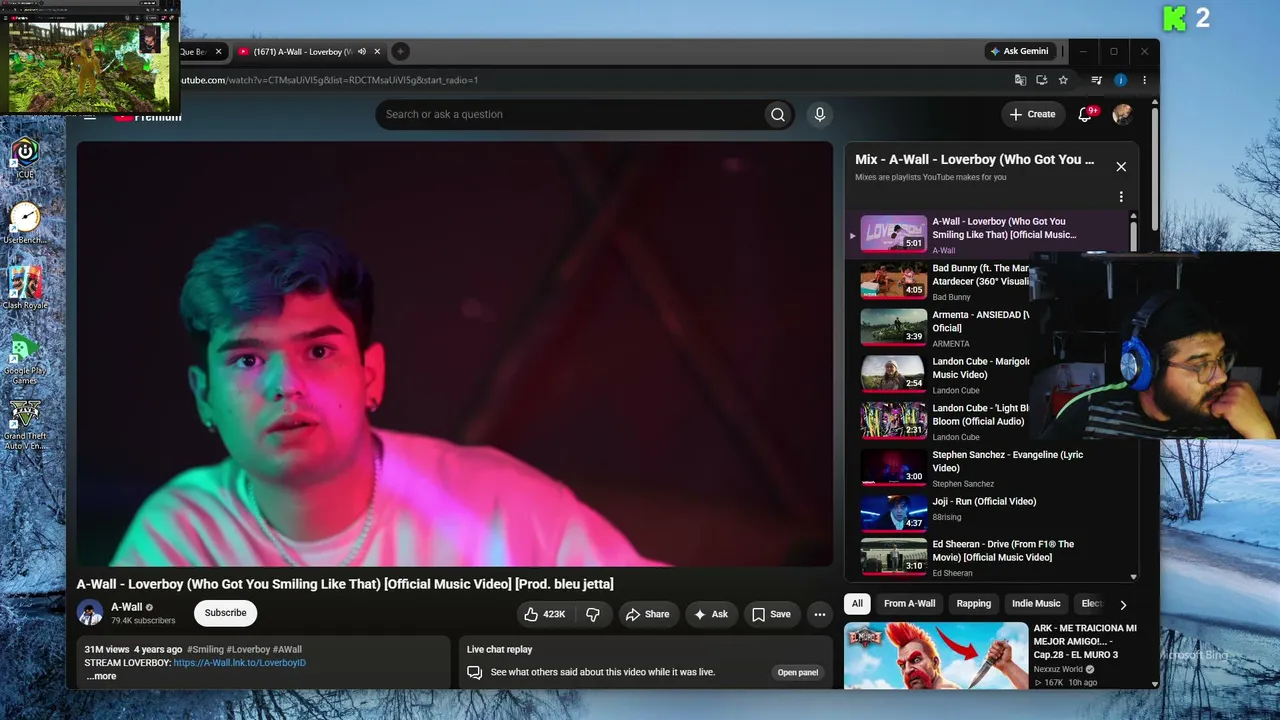Screen dimensions: 1280x720
Task: Activate voice search microphone icon
Action: coord(820,114)
